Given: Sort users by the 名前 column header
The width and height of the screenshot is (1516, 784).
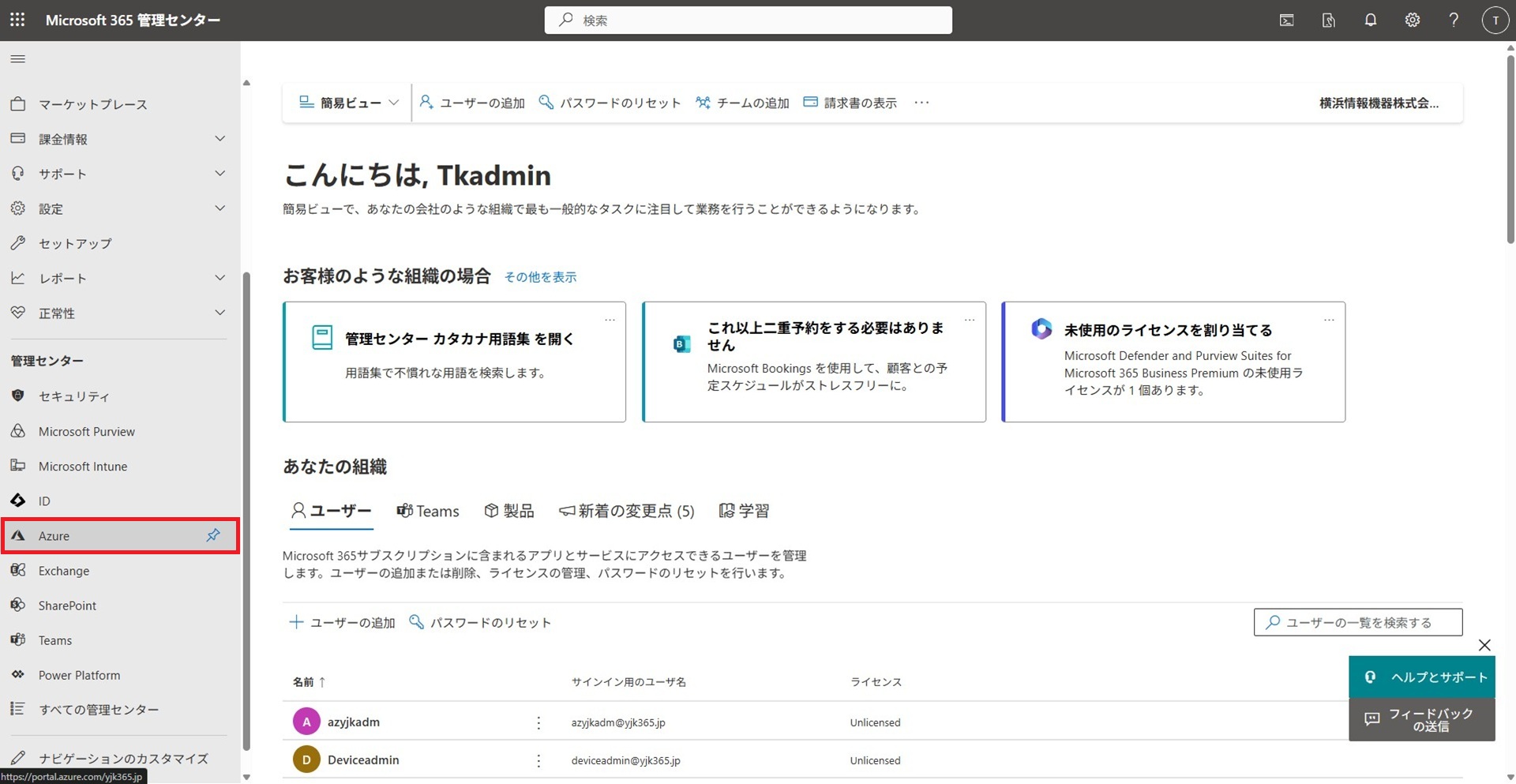Looking at the screenshot, I should 304,682.
